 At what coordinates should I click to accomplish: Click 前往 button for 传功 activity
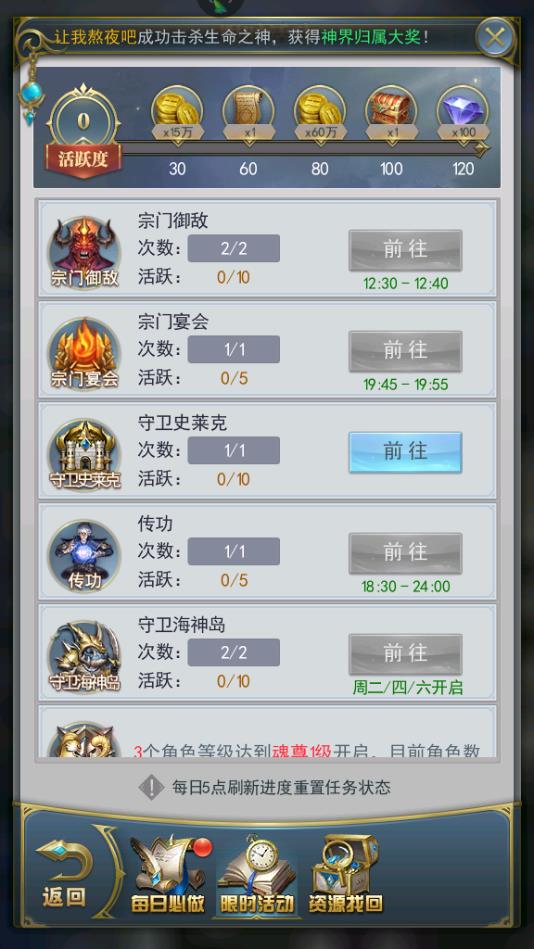(405, 553)
